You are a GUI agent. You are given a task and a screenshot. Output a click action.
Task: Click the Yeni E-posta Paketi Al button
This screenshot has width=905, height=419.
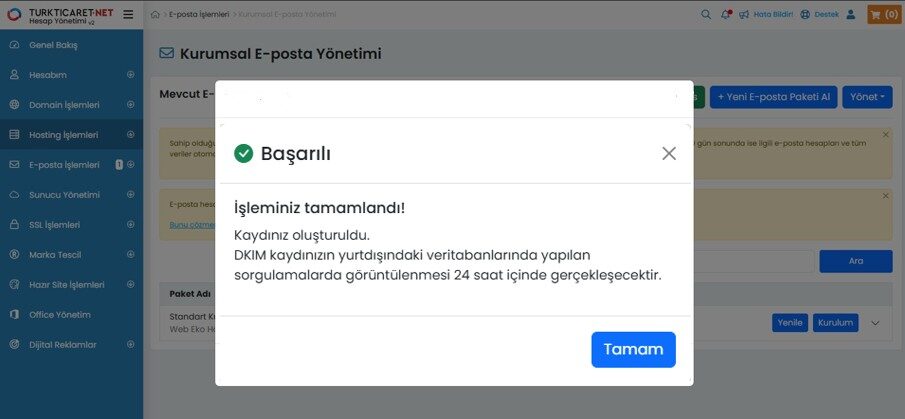click(773, 97)
